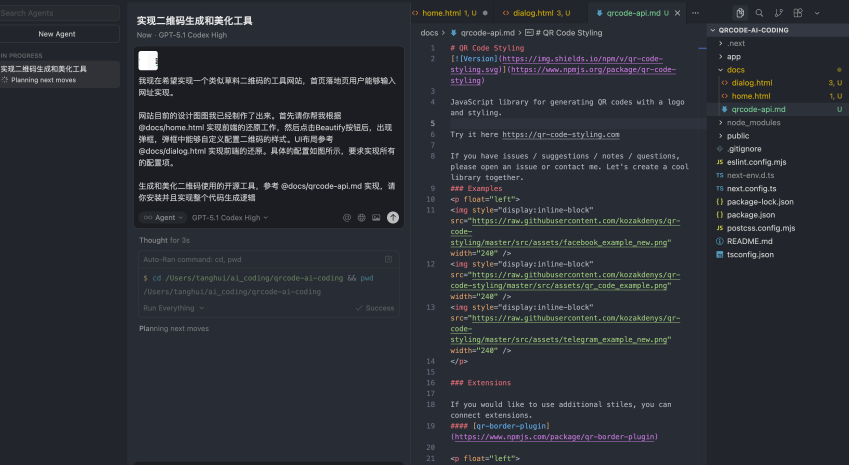
Task: Open the Explorer files icon
Action: click(740, 13)
